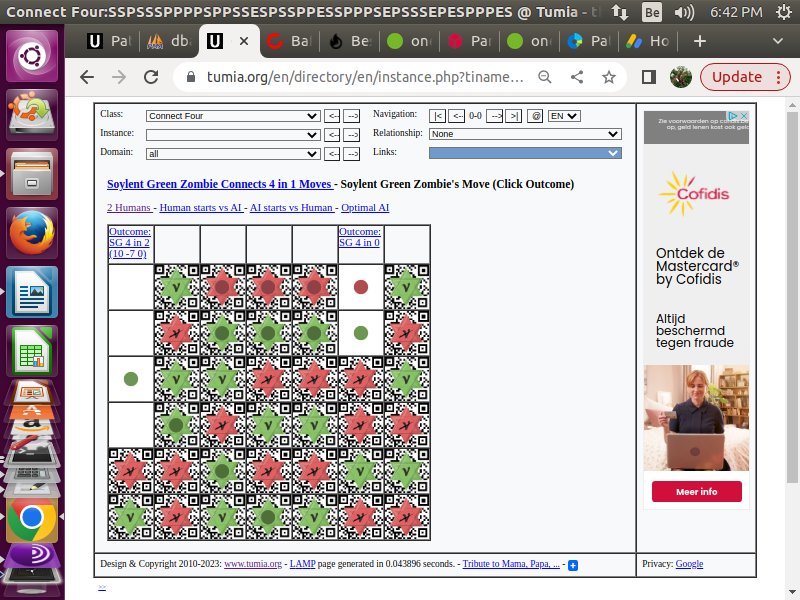
Task: Expand the Class dropdown showing Connect Four
Action: click(x=233, y=116)
